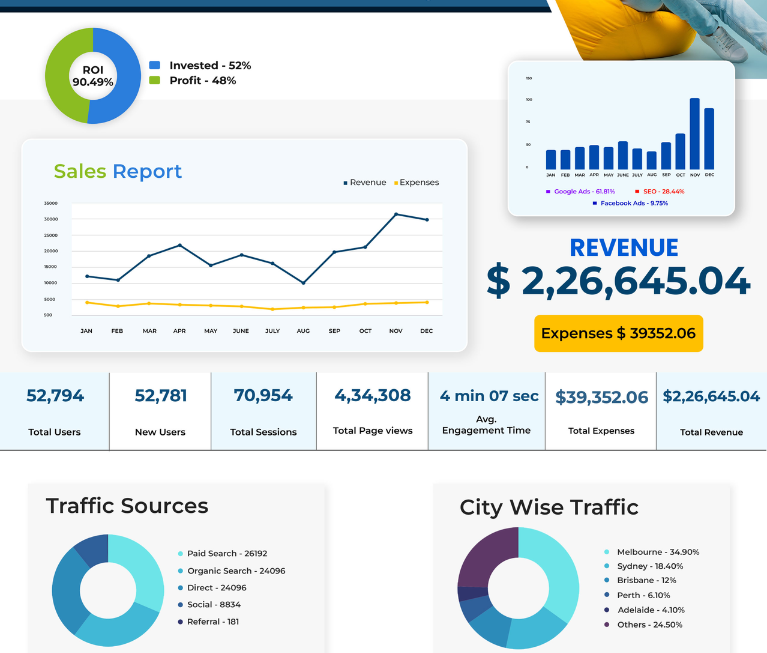Open the Total Revenue $2,26,645.04 card
Image resolution: width=767 pixels, height=653 pixels.
pos(712,411)
